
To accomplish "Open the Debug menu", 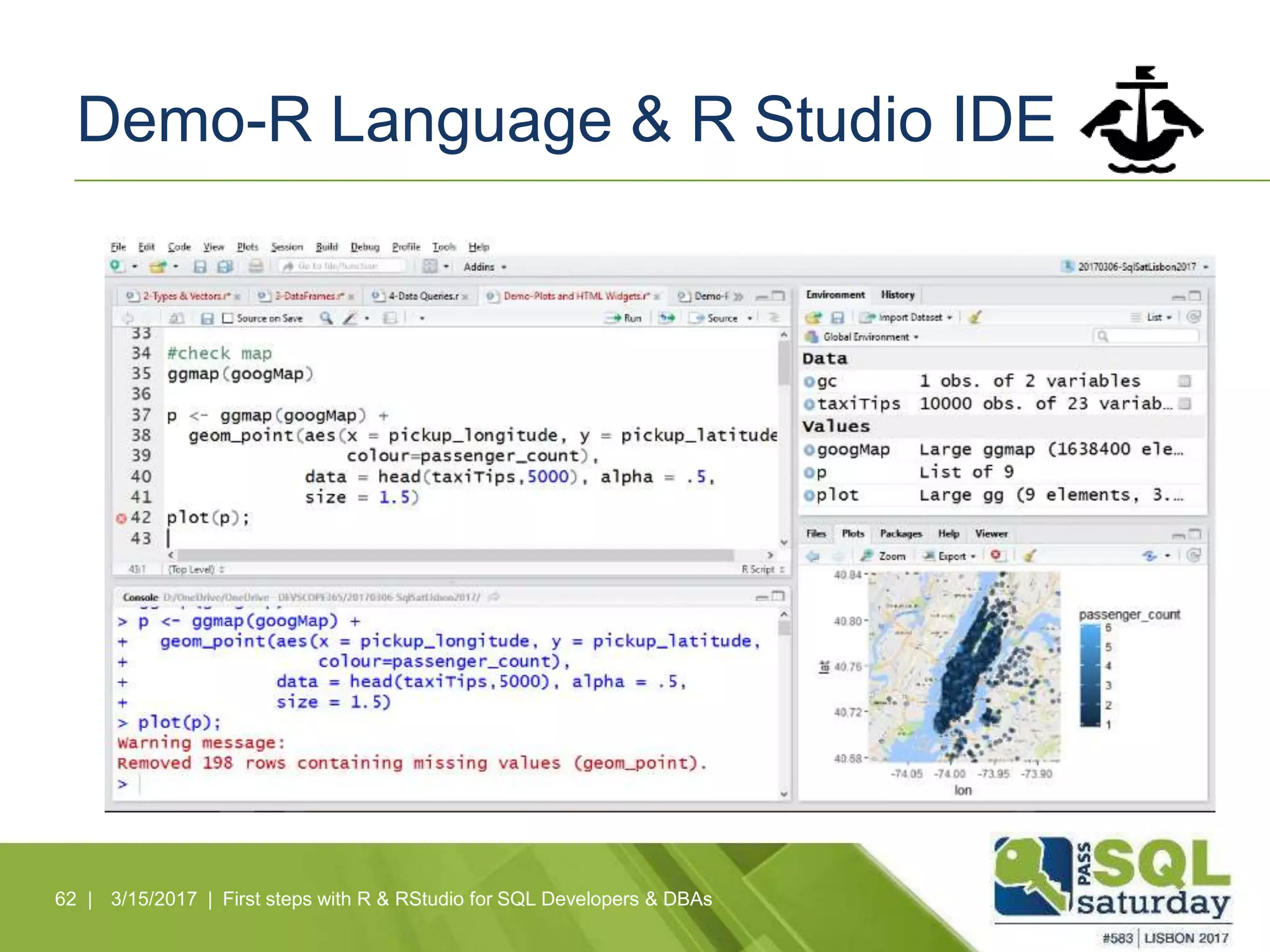I will (365, 247).
